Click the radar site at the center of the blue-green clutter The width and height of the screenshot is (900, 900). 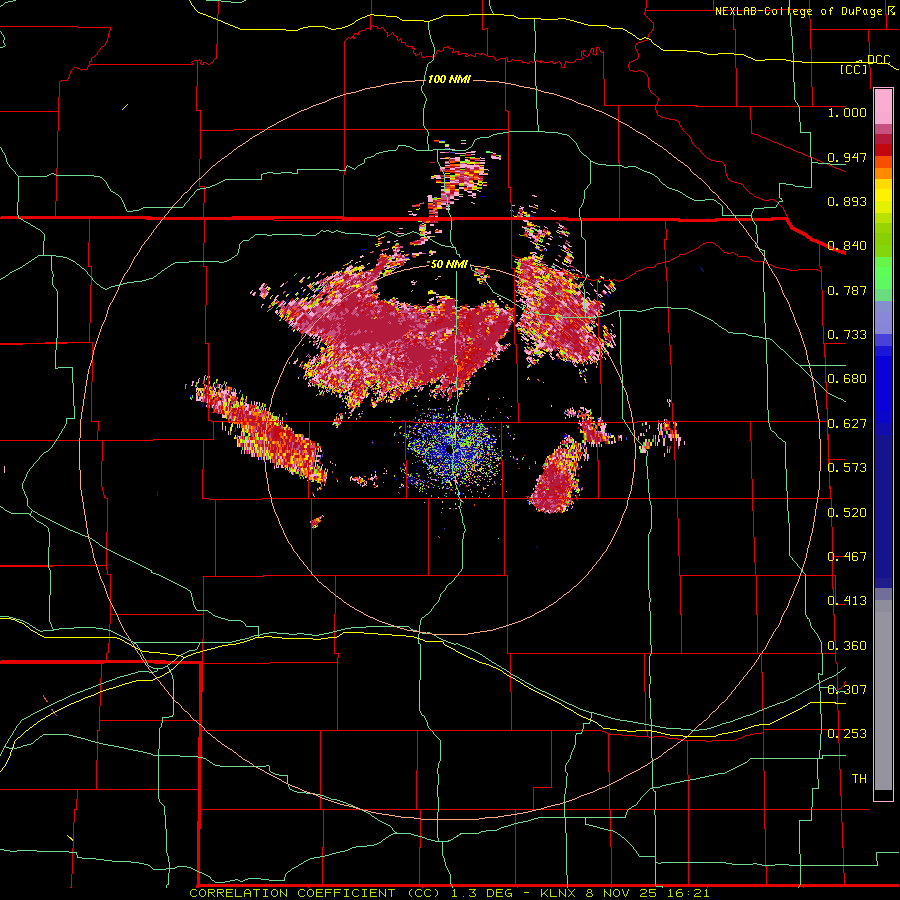tap(451, 451)
